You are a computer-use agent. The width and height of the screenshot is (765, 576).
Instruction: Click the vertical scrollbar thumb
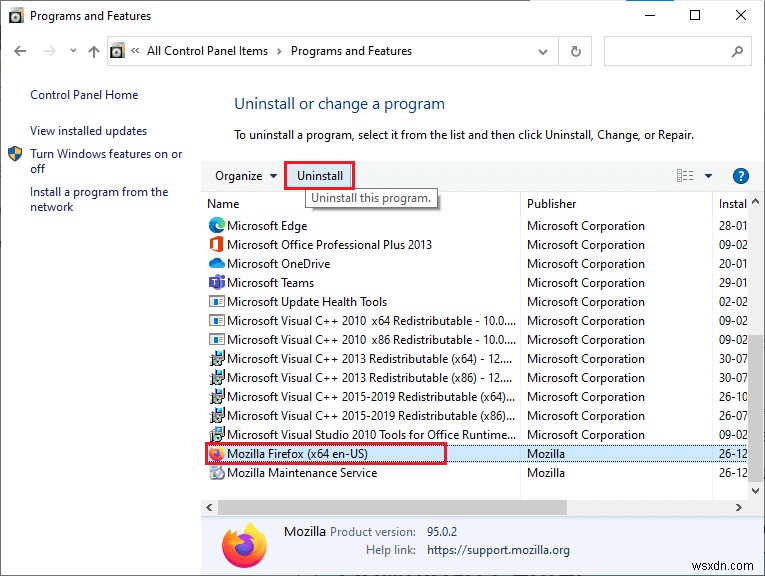pyautogui.click(x=755, y=408)
